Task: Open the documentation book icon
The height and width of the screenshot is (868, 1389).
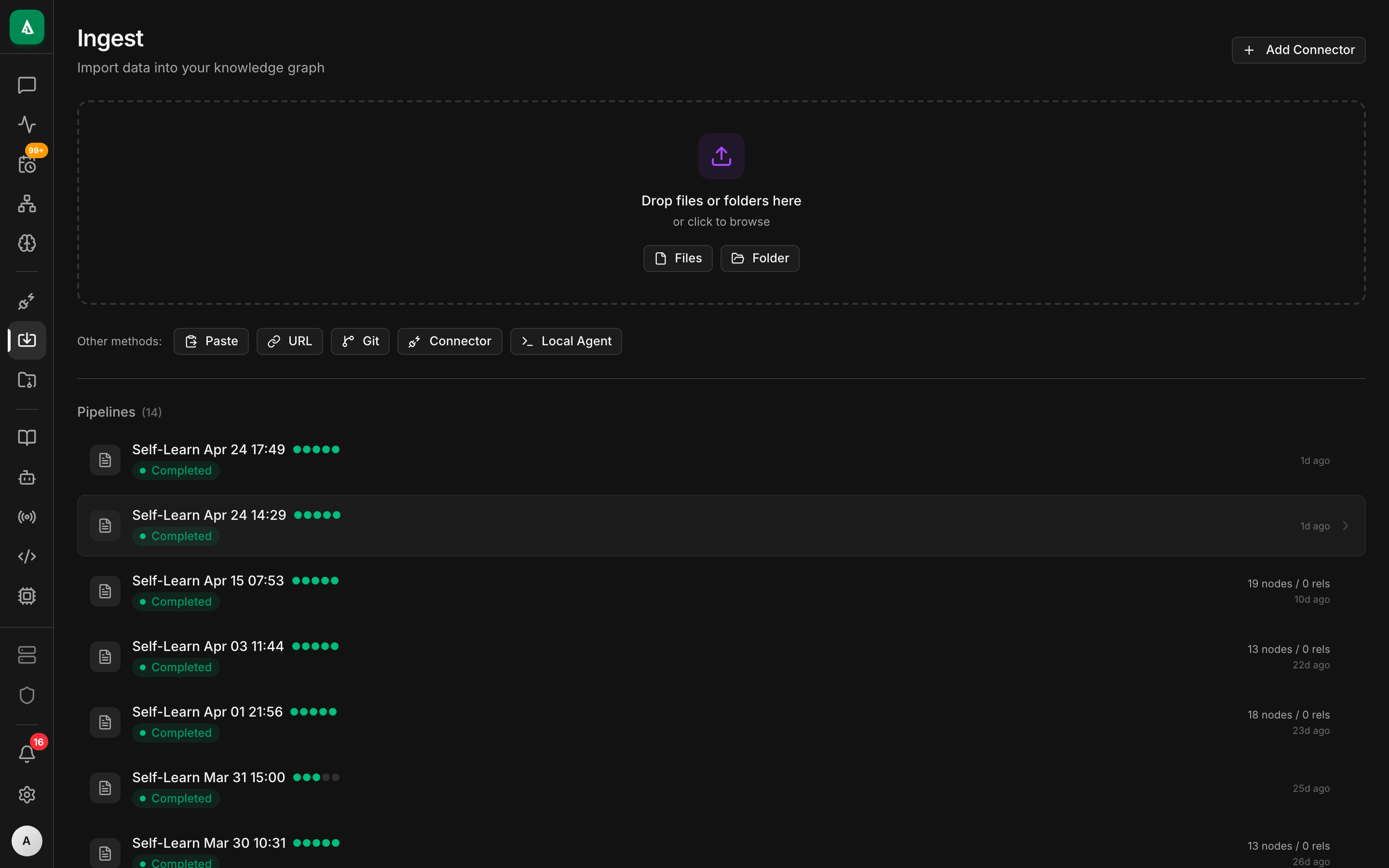Action: 27,437
